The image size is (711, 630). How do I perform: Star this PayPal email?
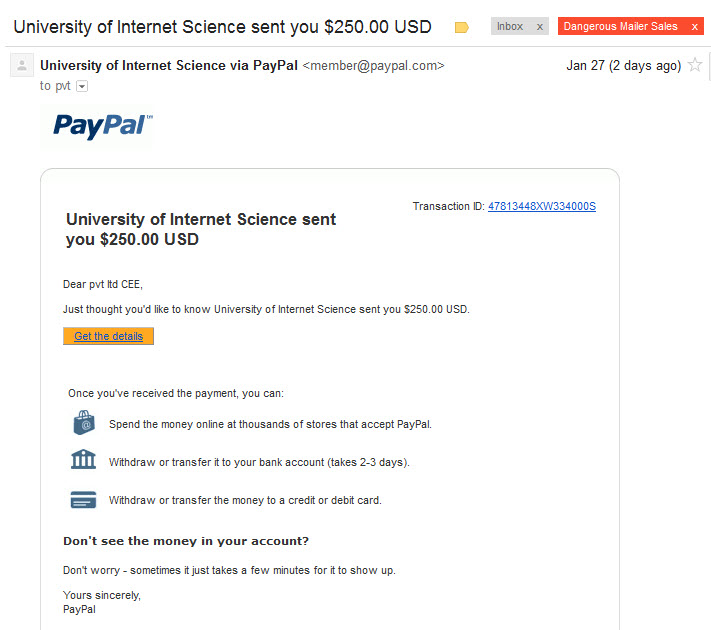pos(695,65)
